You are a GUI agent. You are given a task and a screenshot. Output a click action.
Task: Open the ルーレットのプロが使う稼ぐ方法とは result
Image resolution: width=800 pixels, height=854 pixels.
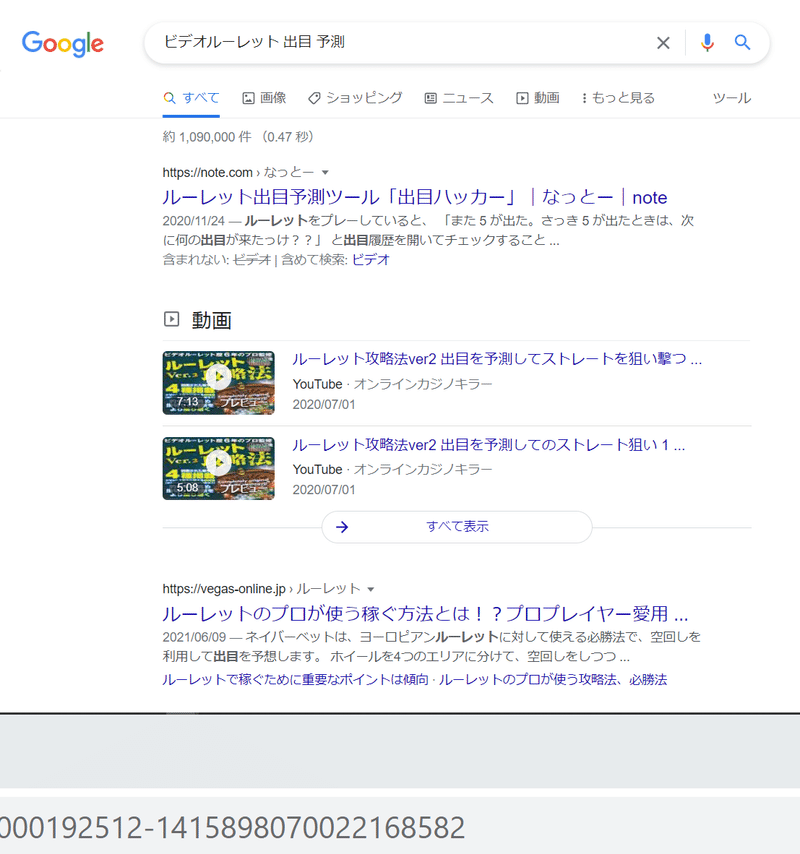pos(425,614)
